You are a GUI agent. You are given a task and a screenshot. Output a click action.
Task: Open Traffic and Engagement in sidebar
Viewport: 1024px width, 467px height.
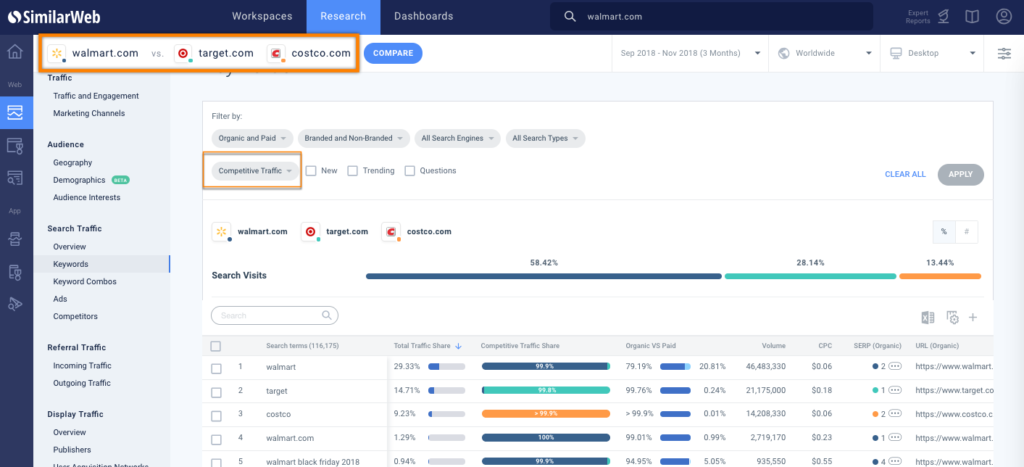click(x=96, y=96)
